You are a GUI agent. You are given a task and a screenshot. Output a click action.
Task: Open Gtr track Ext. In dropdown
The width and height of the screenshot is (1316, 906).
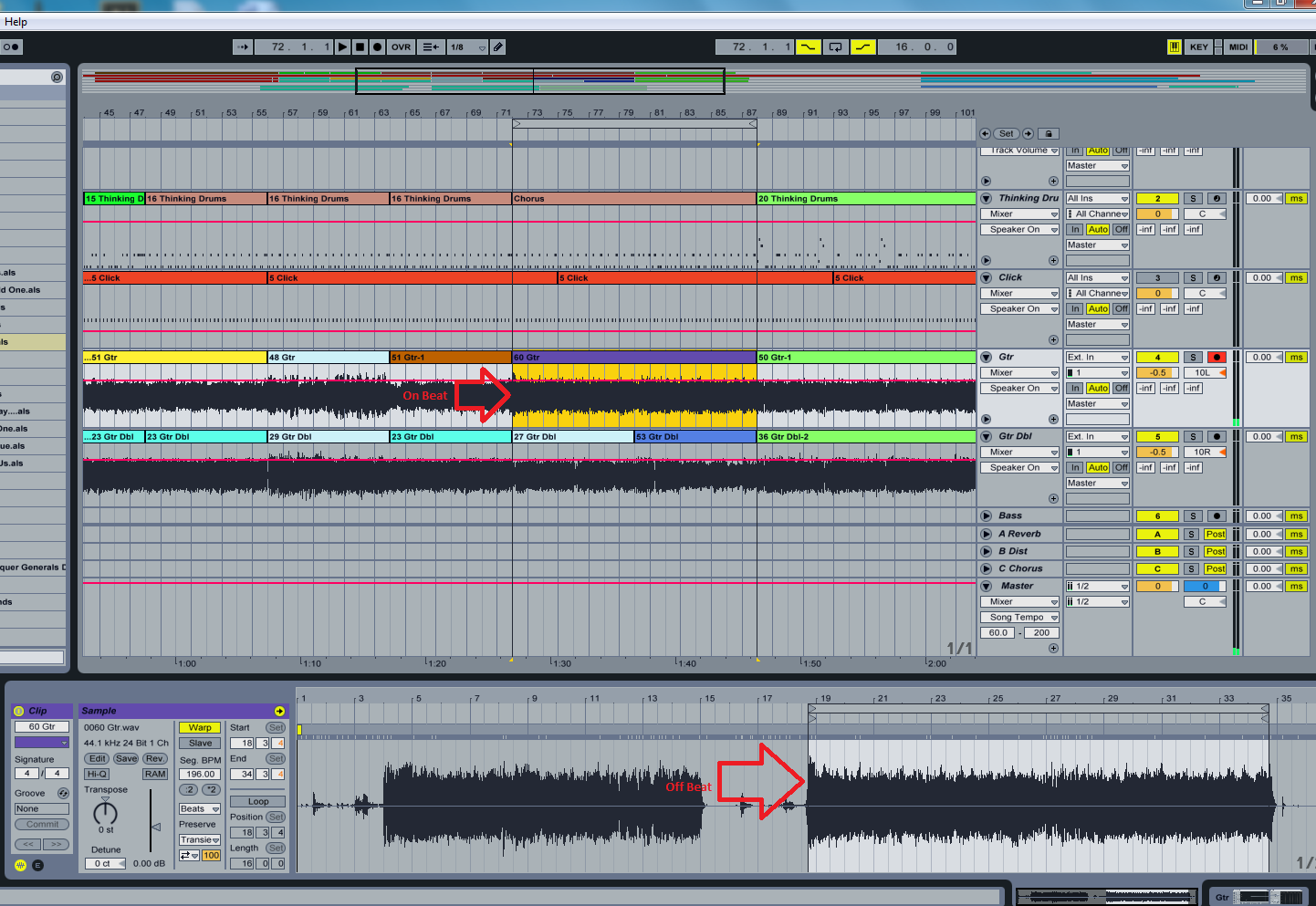point(1098,357)
